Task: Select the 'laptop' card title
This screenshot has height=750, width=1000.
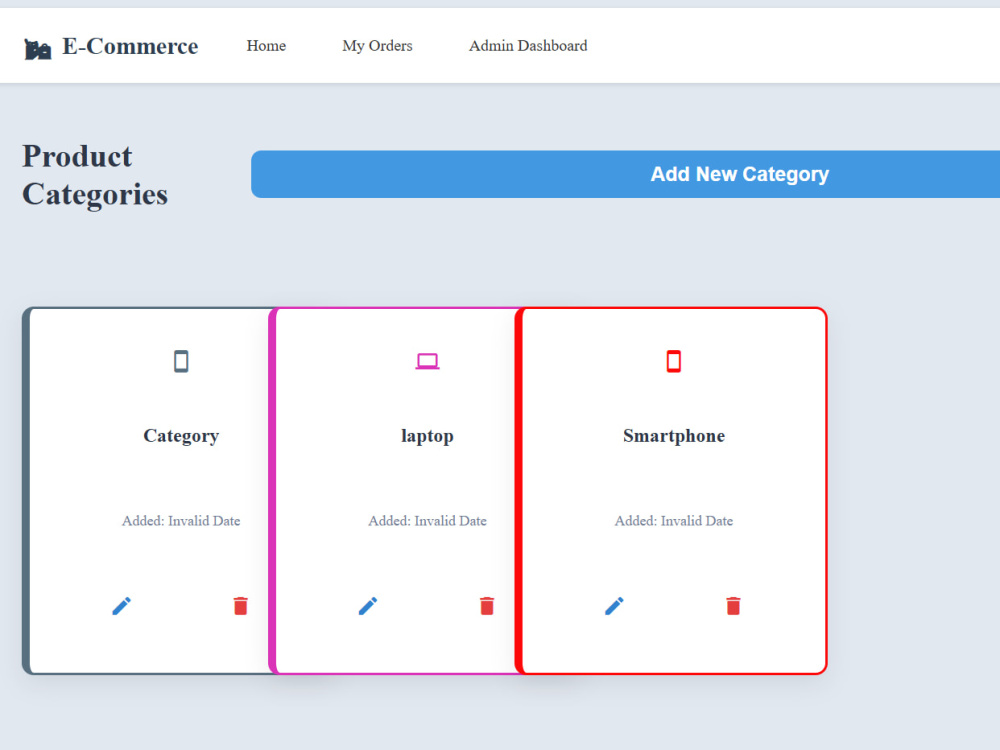Action: (x=427, y=436)
